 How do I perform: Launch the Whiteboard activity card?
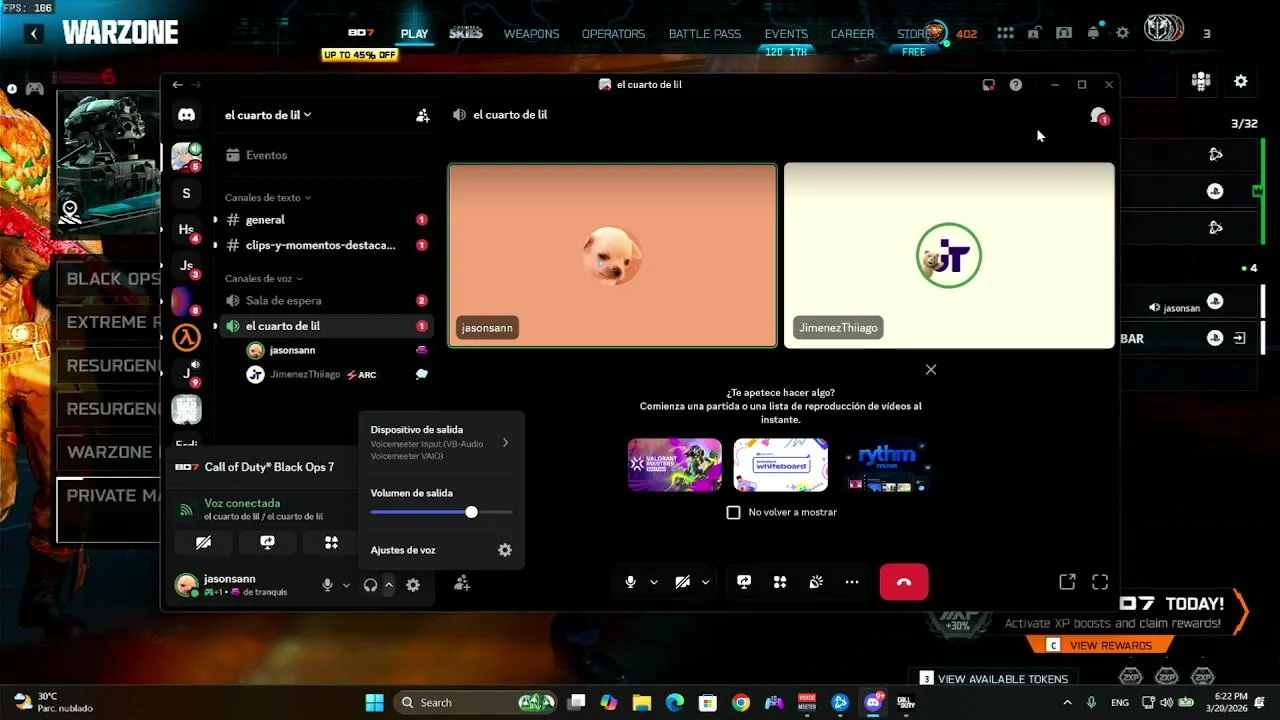[x=781, y=465]
